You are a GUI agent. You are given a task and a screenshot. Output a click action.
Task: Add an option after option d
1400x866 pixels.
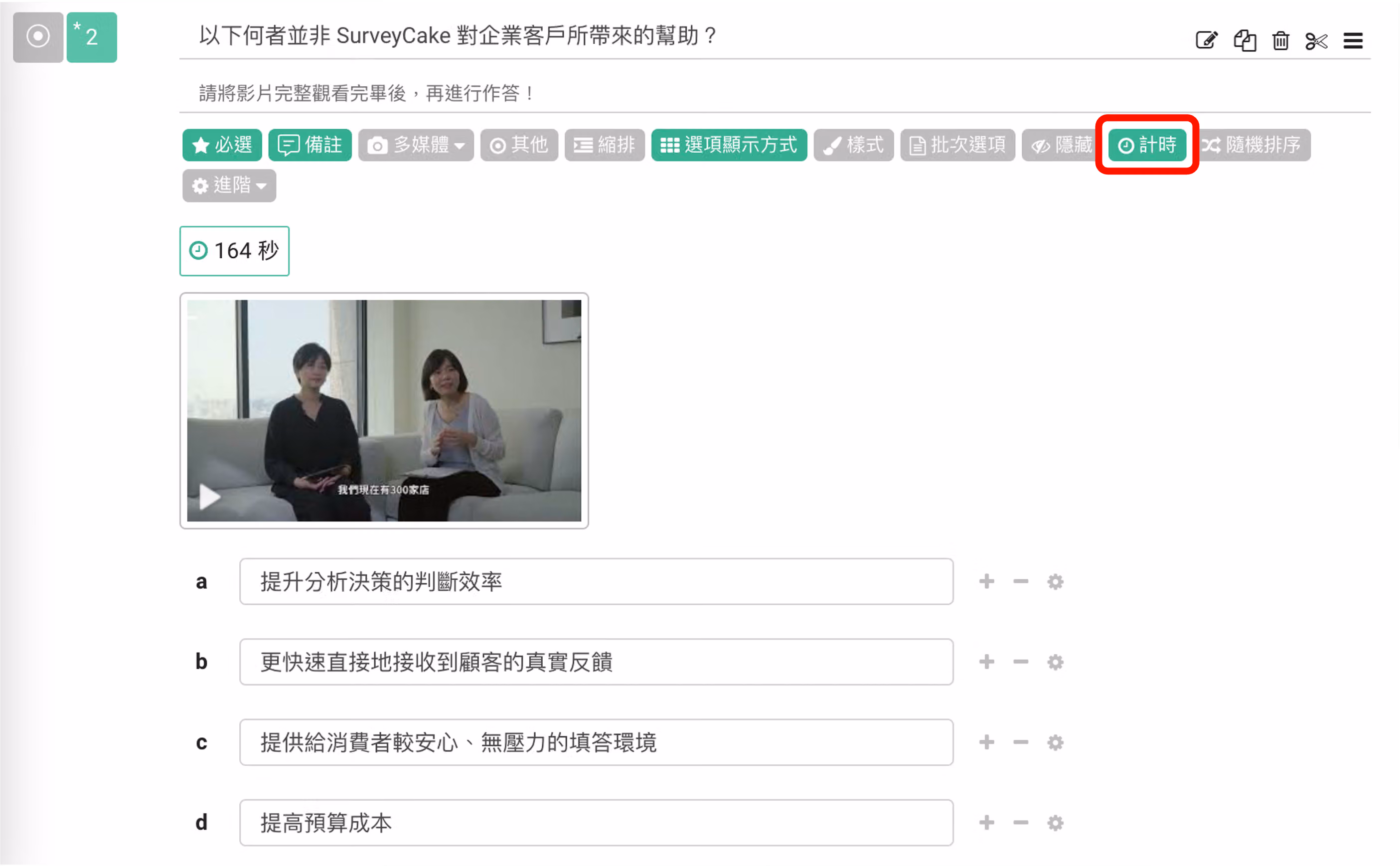click(x=986, y=823)
